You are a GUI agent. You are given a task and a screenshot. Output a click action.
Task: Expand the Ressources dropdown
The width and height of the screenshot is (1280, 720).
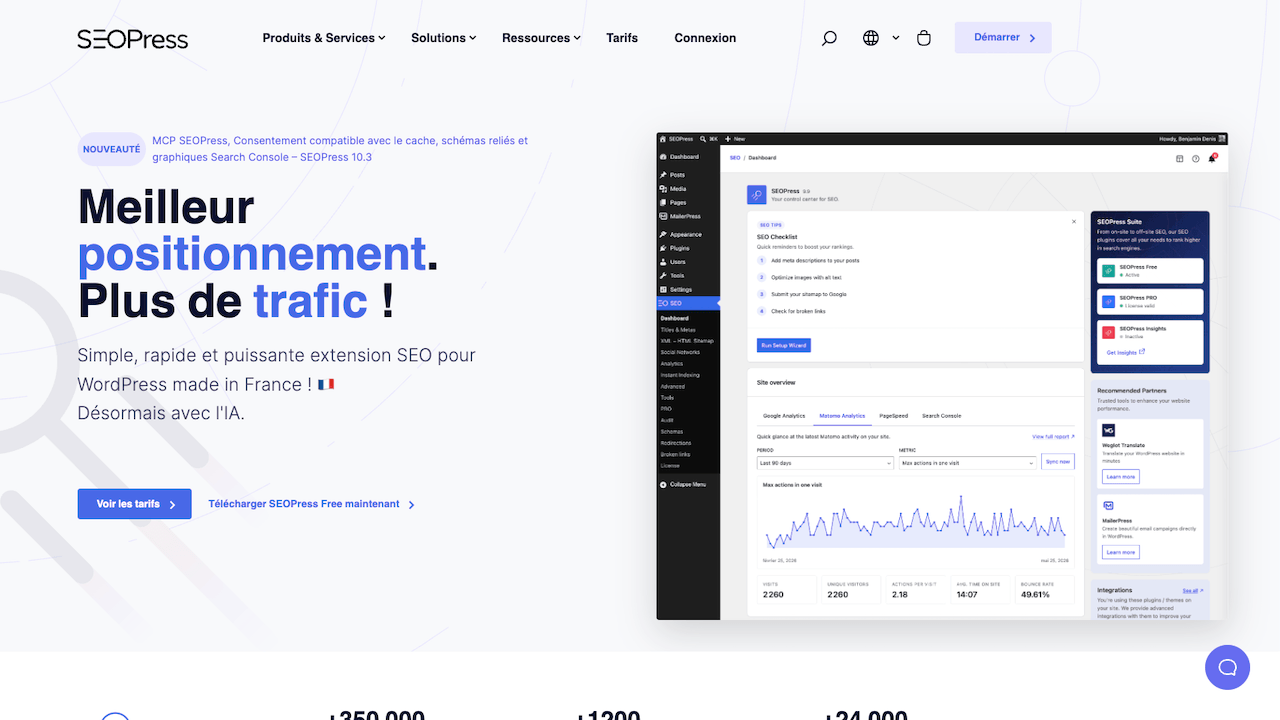(541, 38)
